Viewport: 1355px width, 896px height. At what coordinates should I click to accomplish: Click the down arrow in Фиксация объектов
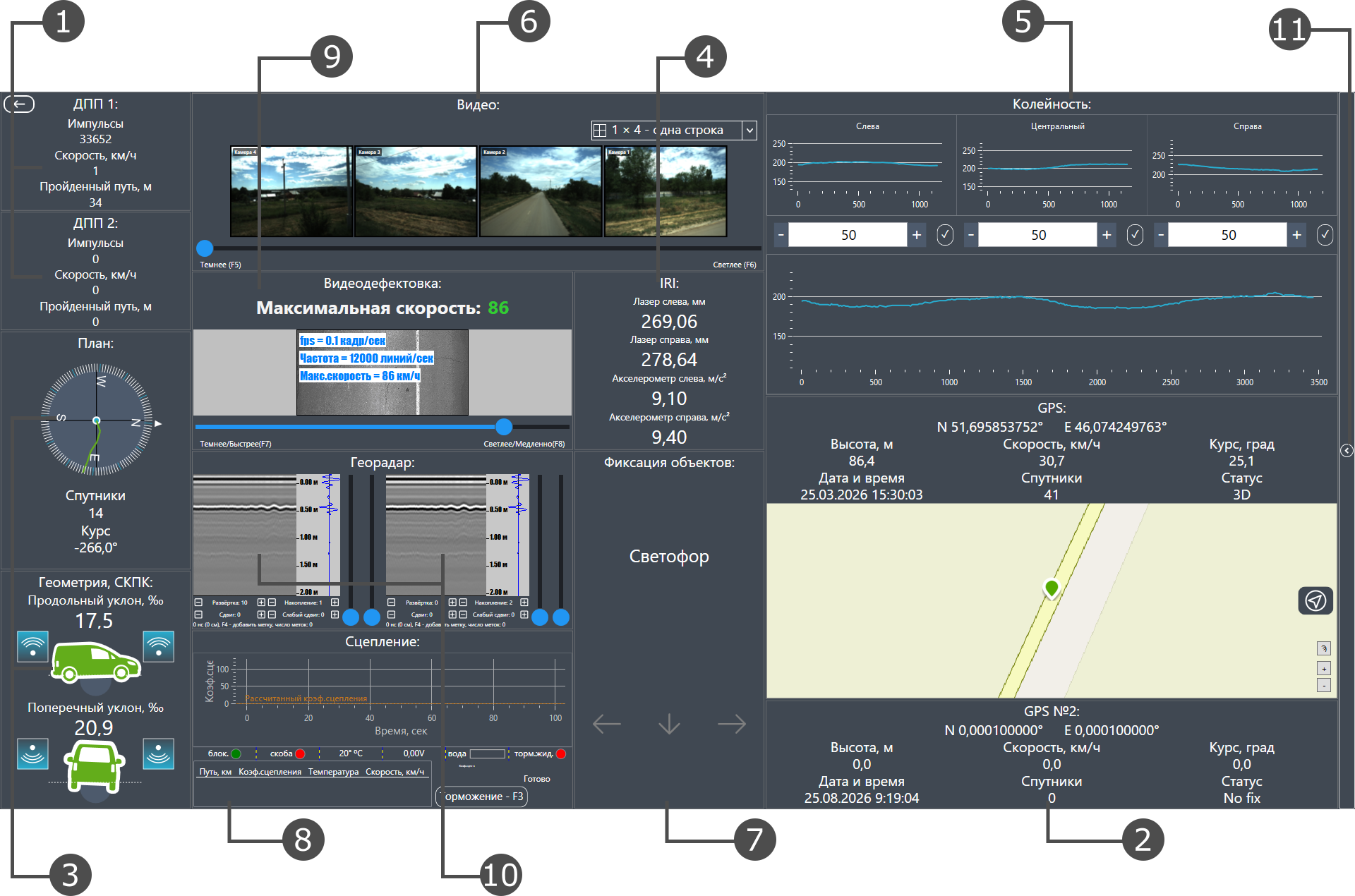(669, 724)
